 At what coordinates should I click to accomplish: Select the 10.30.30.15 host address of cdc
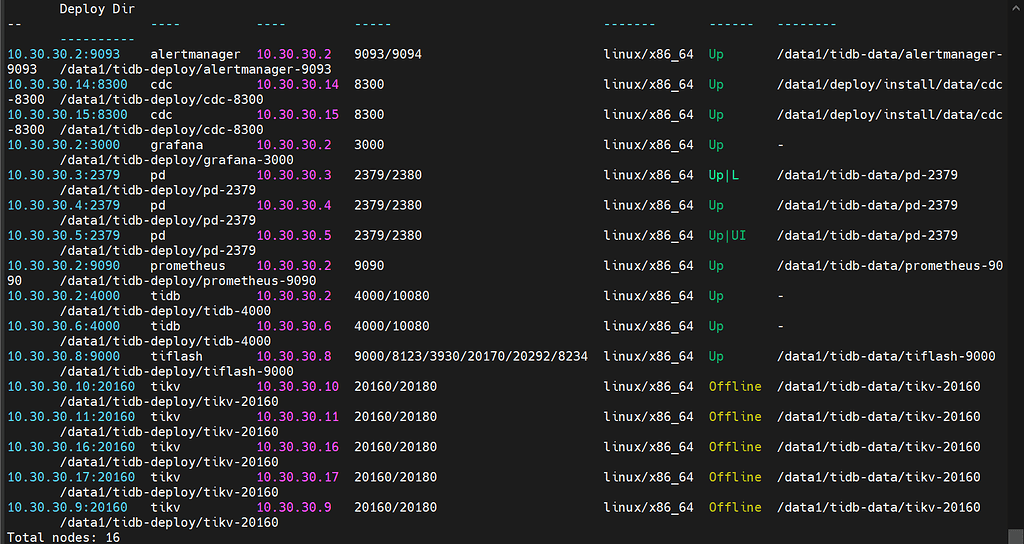click(x=298, y=115)
